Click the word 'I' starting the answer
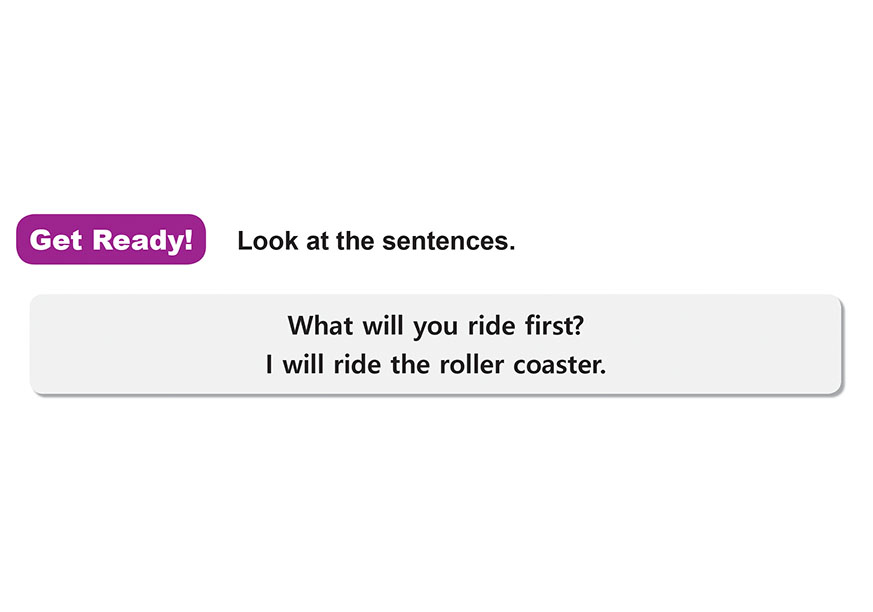 [269, 365]
